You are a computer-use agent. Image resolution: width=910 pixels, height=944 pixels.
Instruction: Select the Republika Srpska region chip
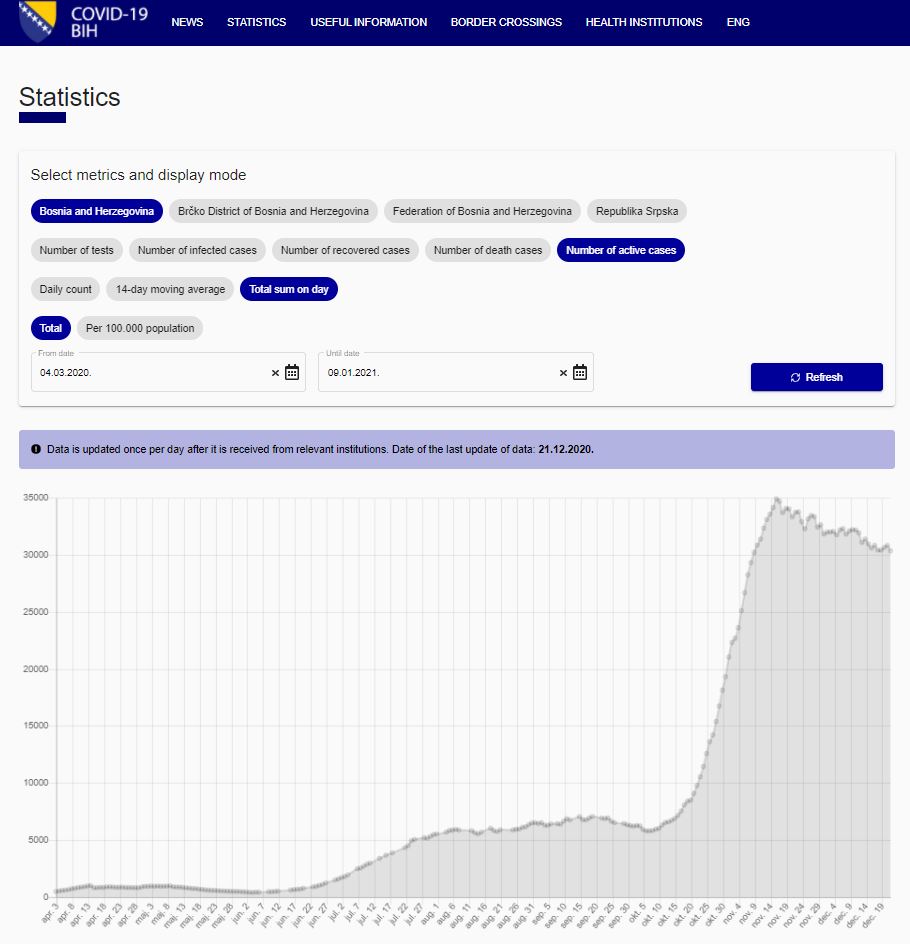(636, 211)
